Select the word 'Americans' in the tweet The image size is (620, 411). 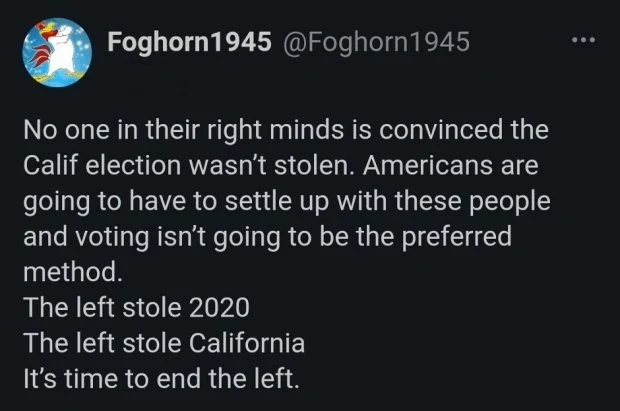click(x=428, y=165)
